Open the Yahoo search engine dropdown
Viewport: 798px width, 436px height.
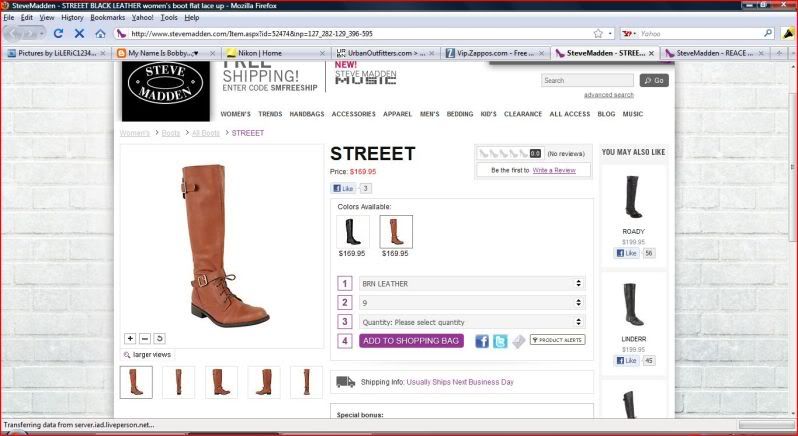[629, 34]
